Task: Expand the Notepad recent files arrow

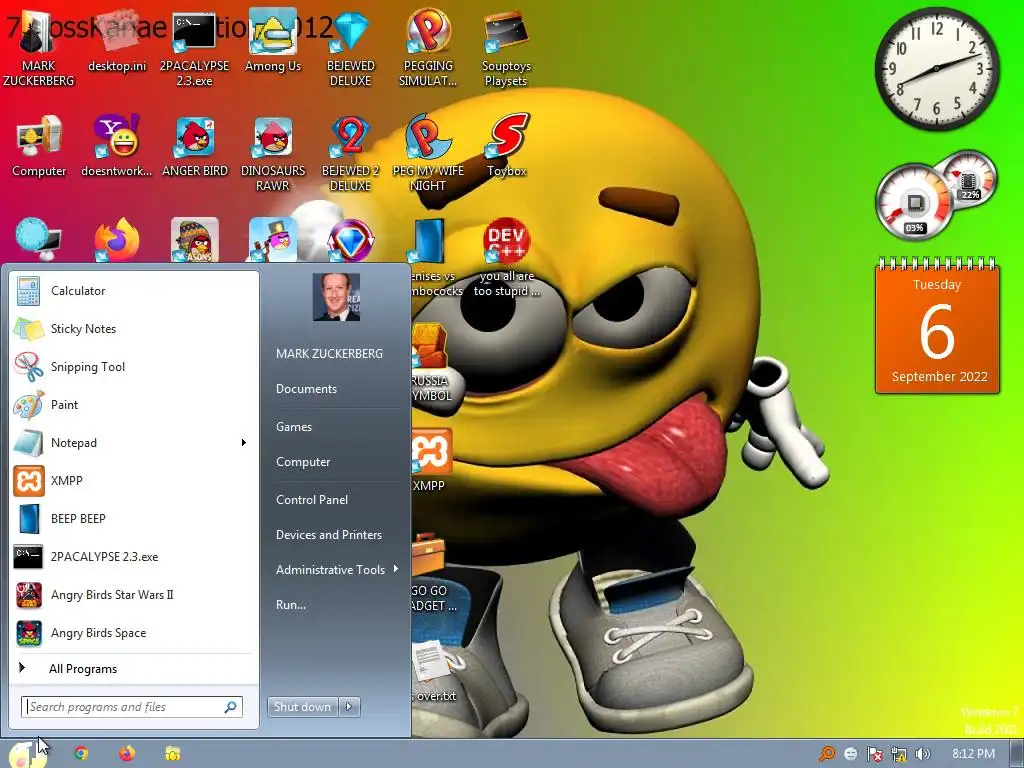Action: coord(244,443)
